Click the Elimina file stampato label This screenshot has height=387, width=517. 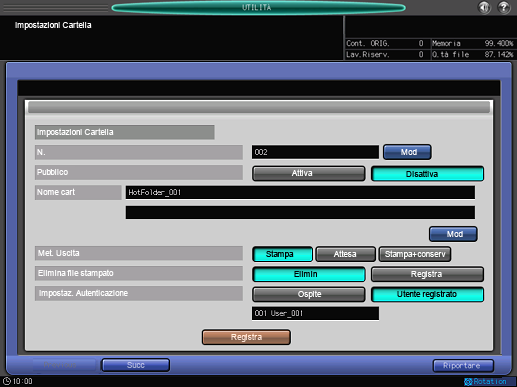139,273
